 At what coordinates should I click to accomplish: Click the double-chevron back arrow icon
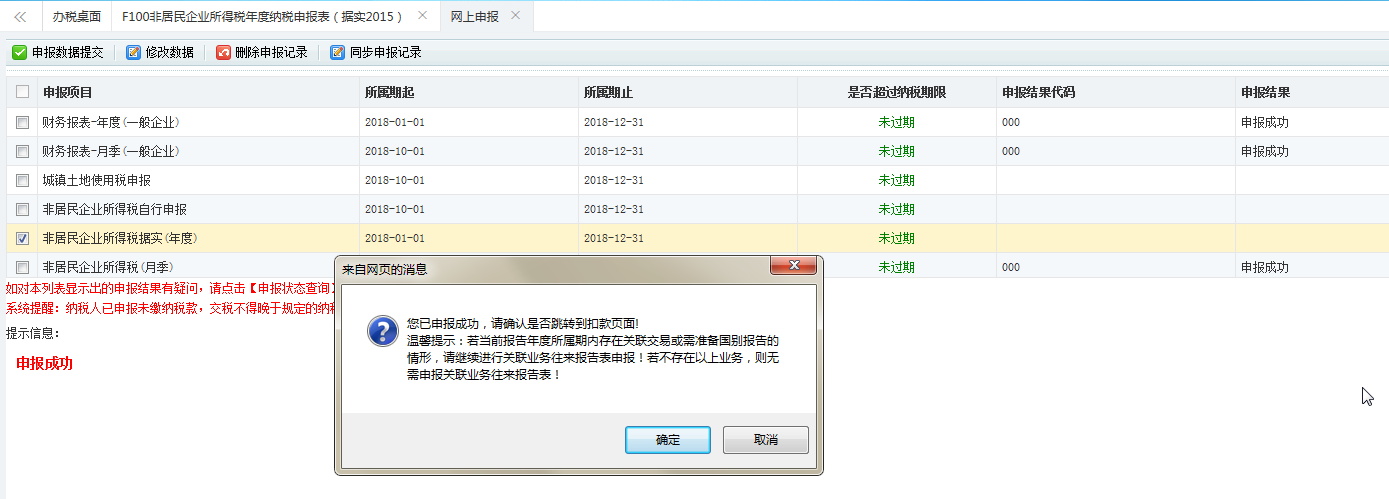pos(20,17)
